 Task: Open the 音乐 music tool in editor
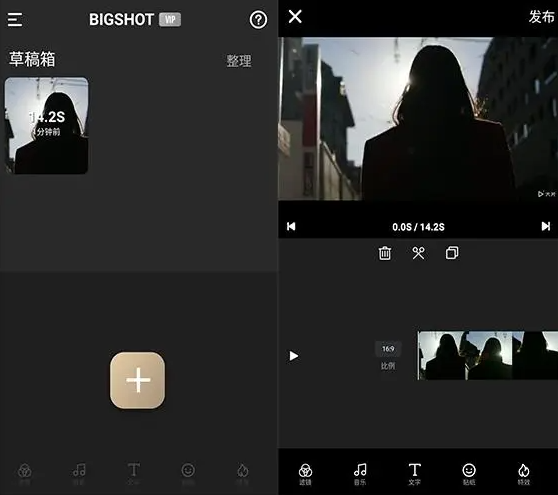click(360, 474)
